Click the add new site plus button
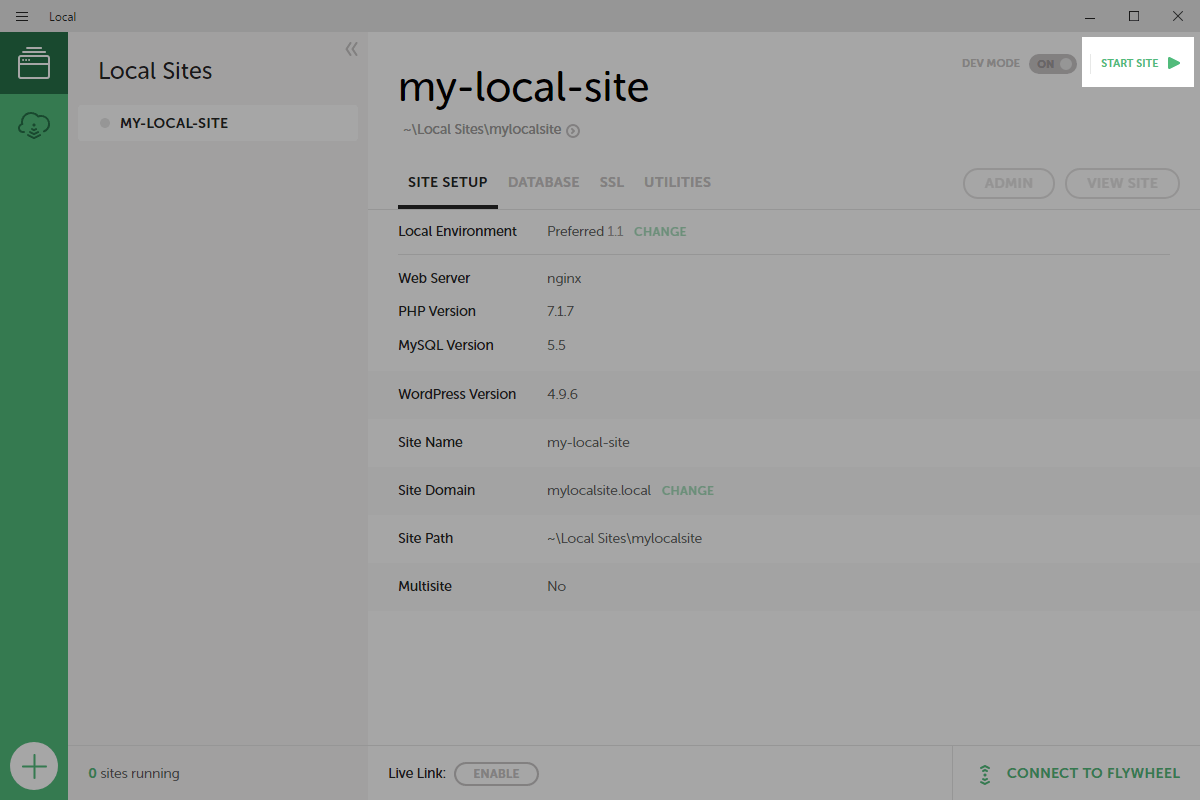The height and width of the screenshot is (800, 1200). 34,767
